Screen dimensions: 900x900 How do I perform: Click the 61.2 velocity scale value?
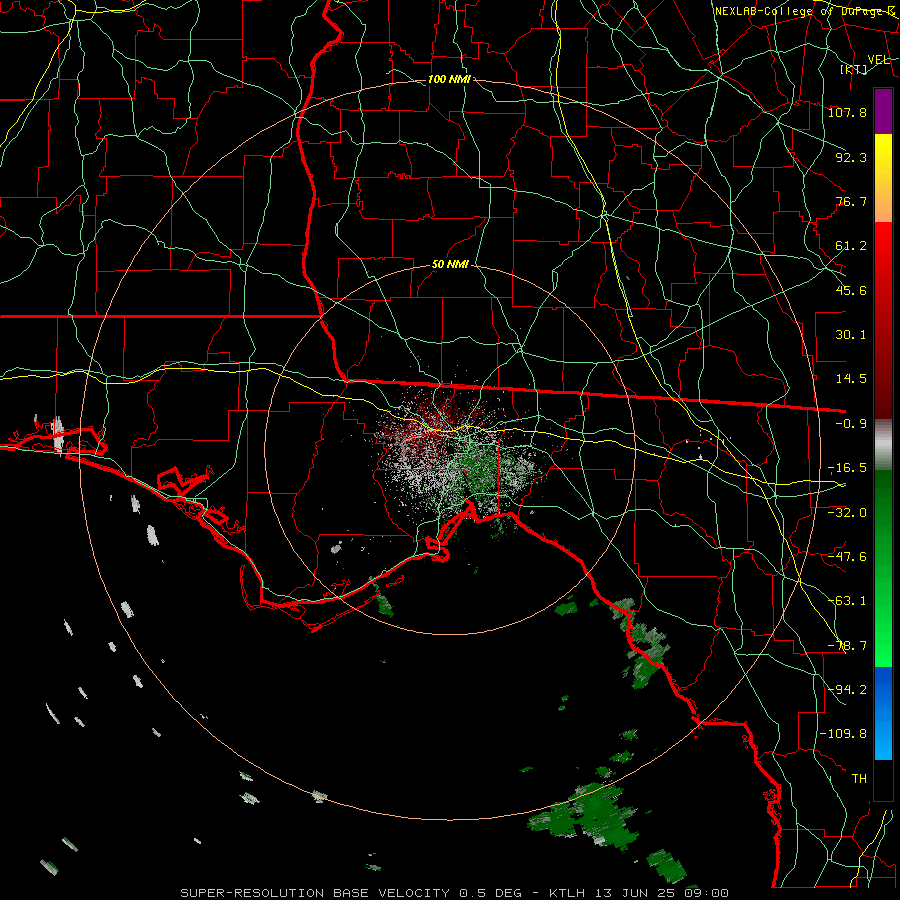tap(851, 246)
